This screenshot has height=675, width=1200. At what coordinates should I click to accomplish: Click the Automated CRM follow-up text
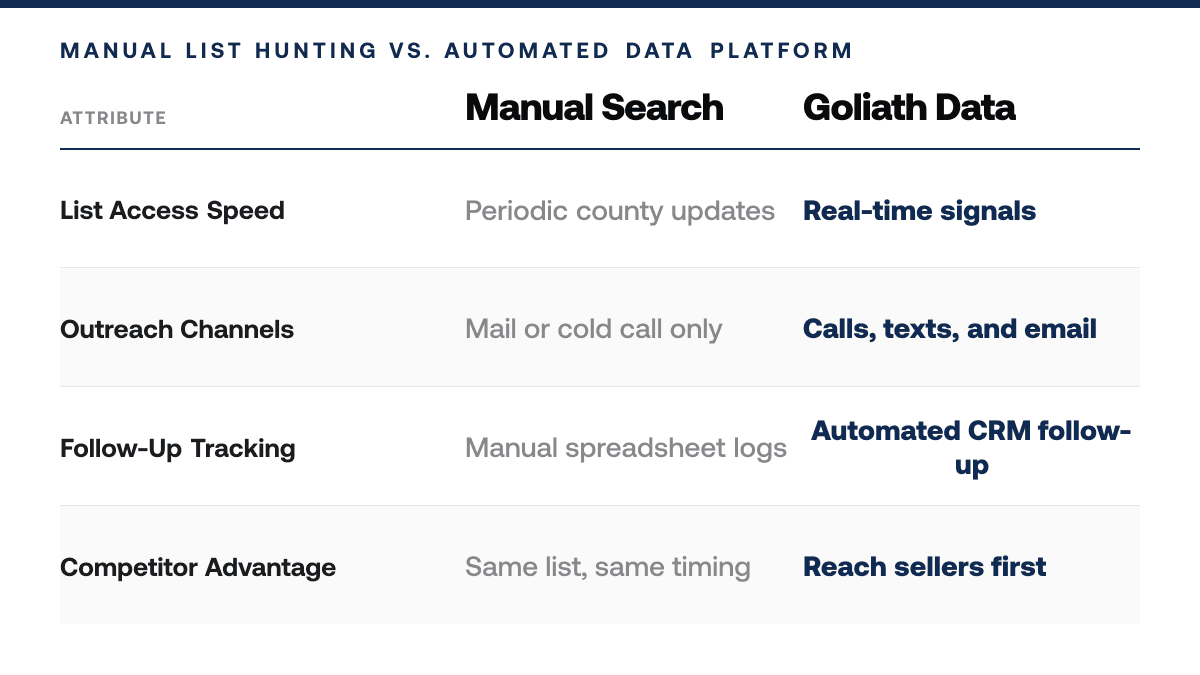point(971,447)
